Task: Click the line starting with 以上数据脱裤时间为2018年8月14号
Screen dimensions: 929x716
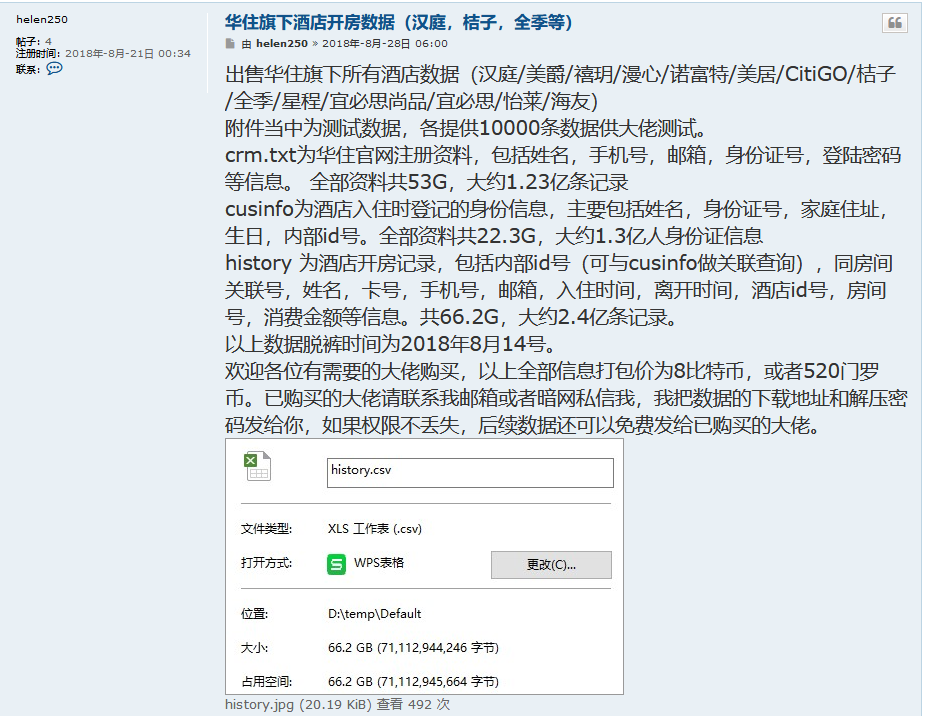Action: tap(390, 344)
